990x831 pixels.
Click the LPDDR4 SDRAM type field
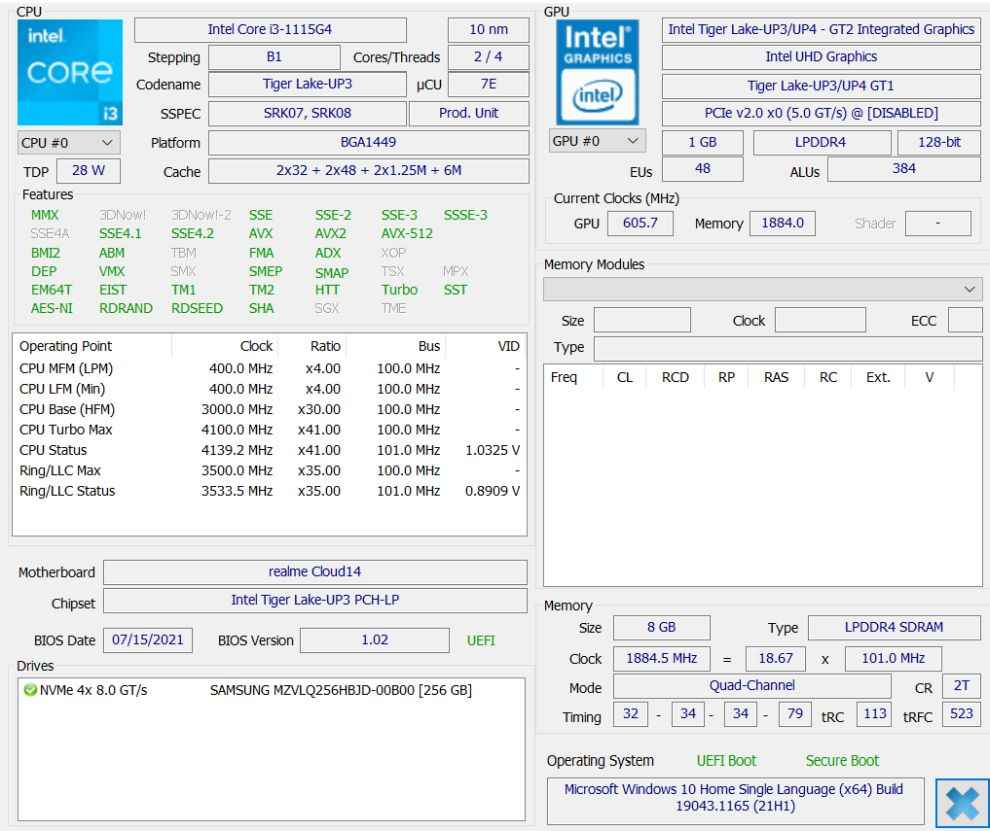pyautogui.click(x=894, y=628)
